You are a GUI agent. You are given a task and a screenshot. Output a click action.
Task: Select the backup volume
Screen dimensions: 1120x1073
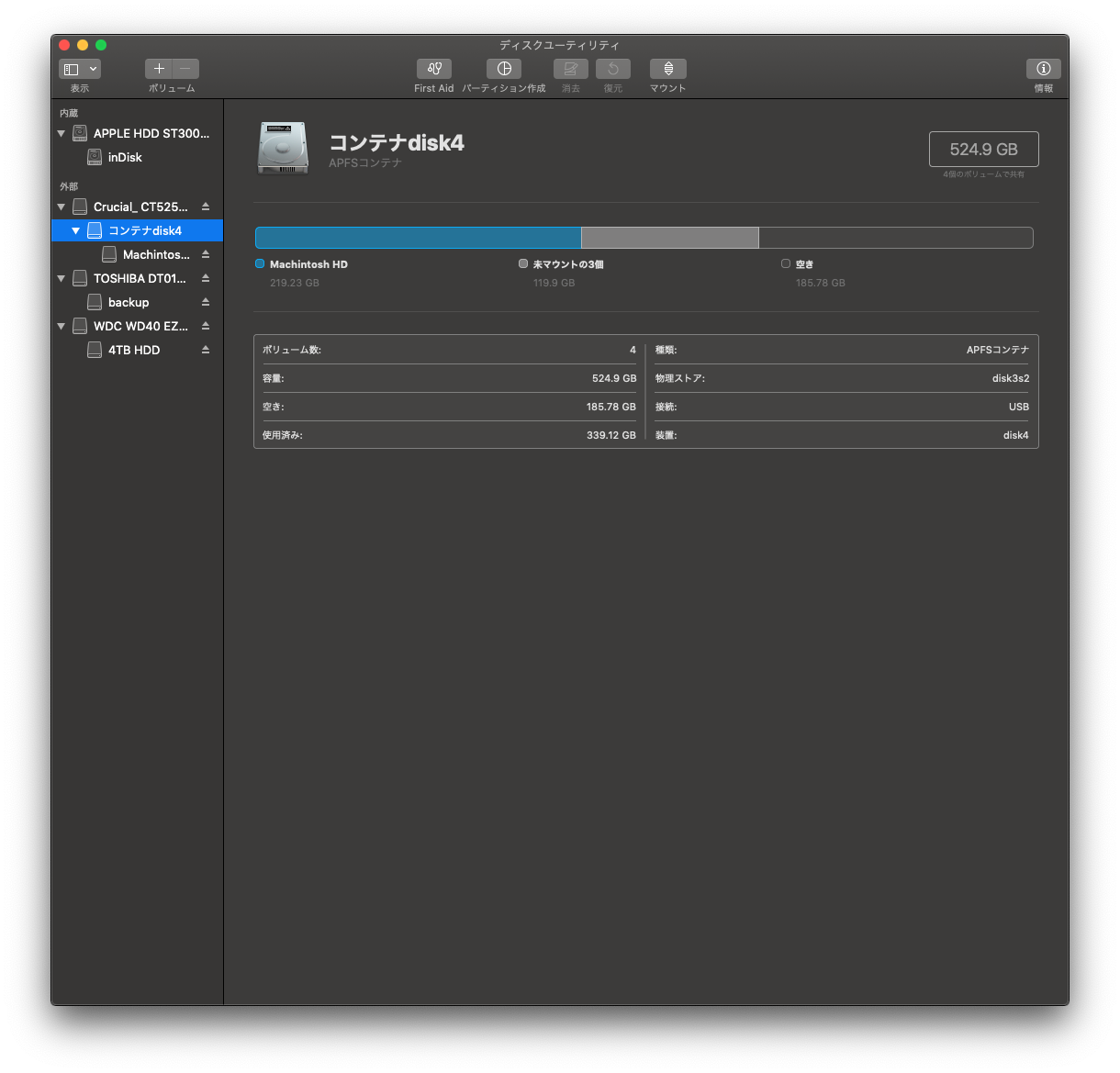point(138,302)
